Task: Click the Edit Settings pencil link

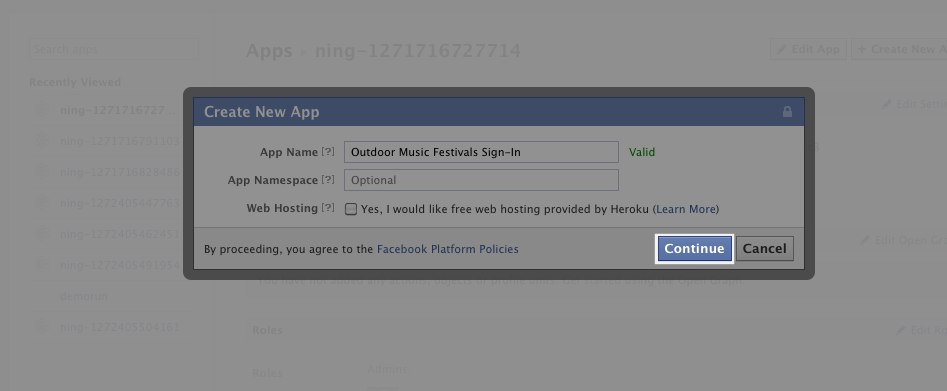Action: click(x=914, y=105)
